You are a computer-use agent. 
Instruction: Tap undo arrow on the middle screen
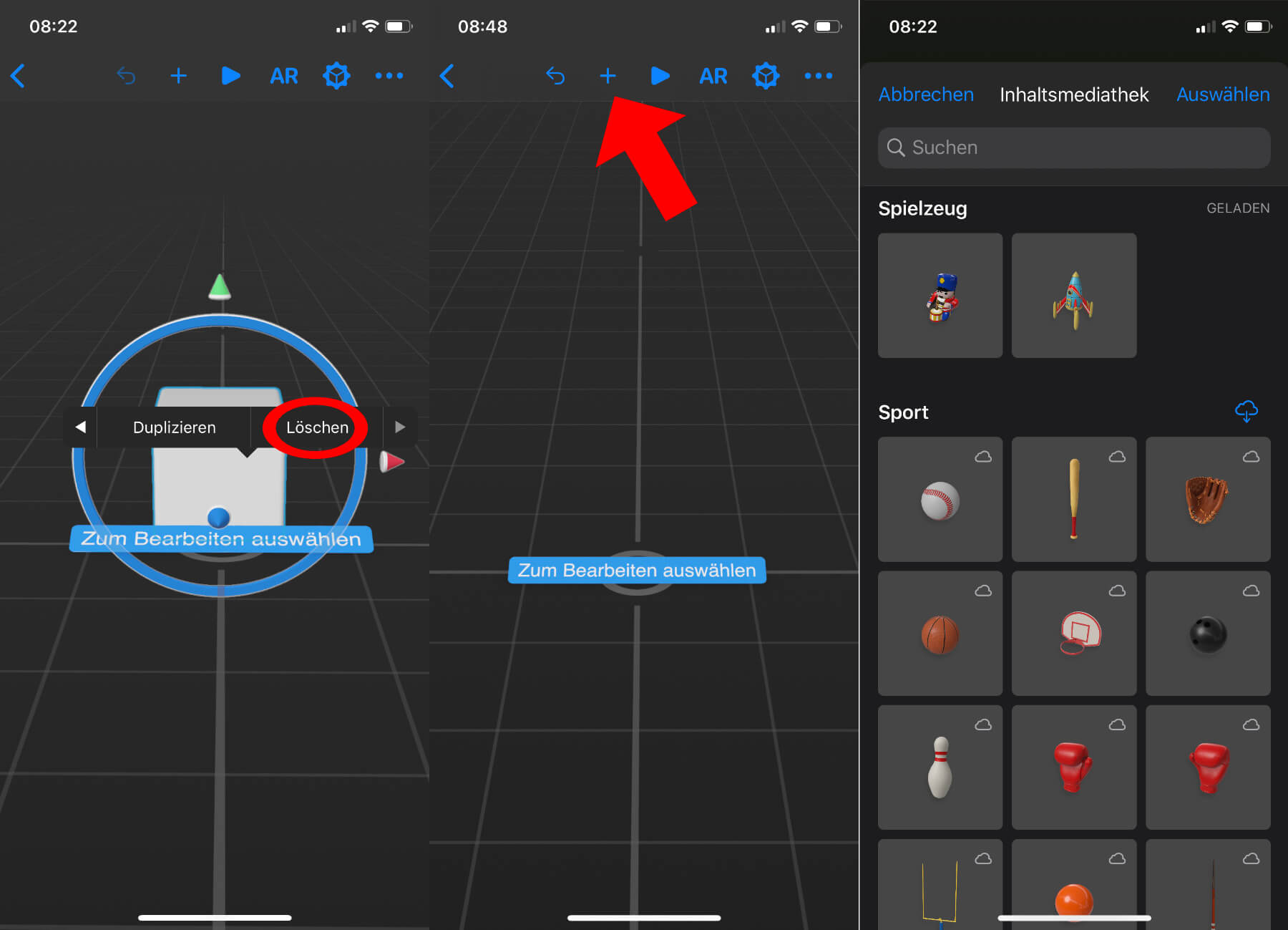(x=555, y=75)
